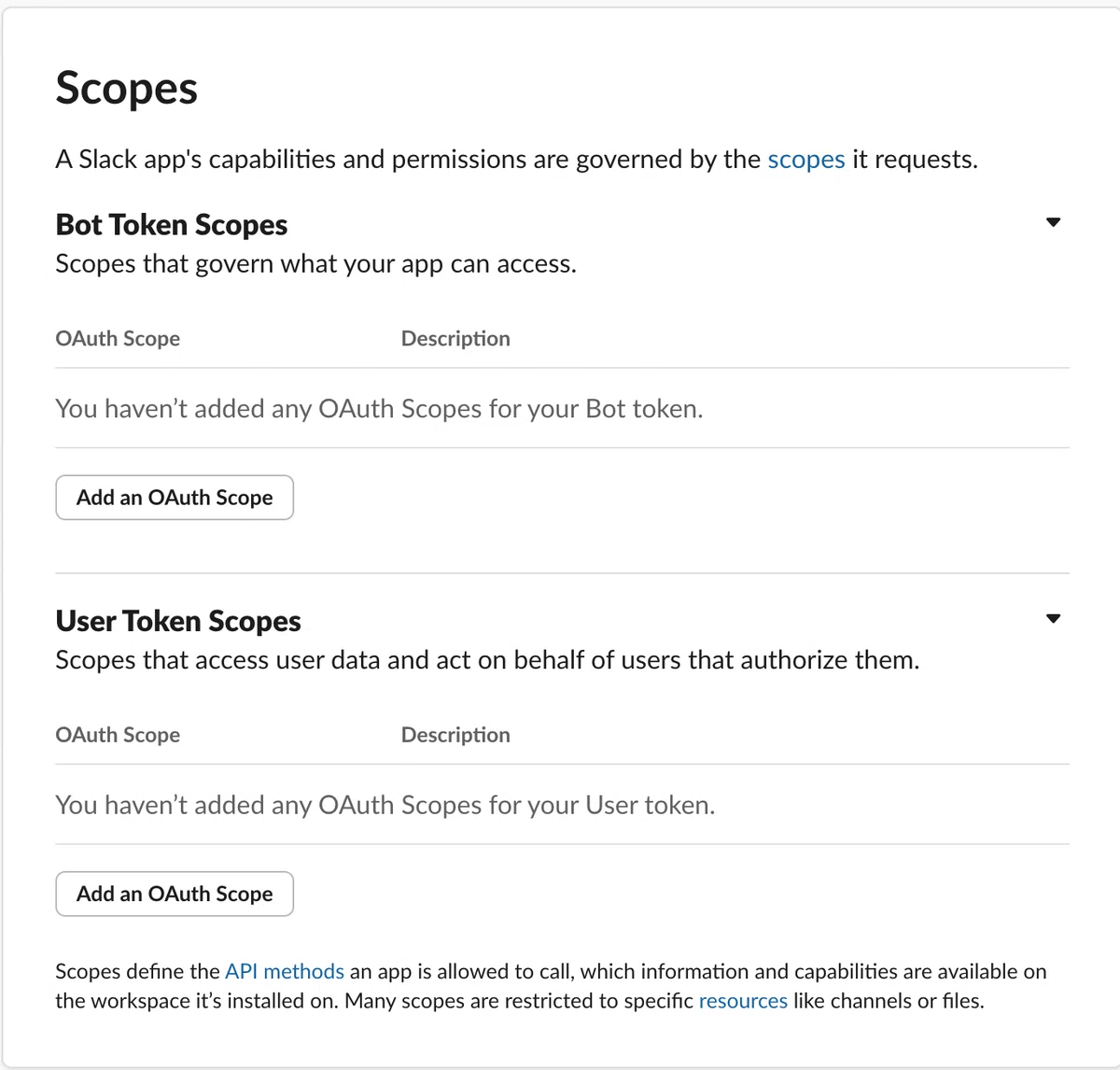Click 'Scopes that govern what your app' subtitle
Screen dimensions: 1120x1070
[x=315, y=264]
